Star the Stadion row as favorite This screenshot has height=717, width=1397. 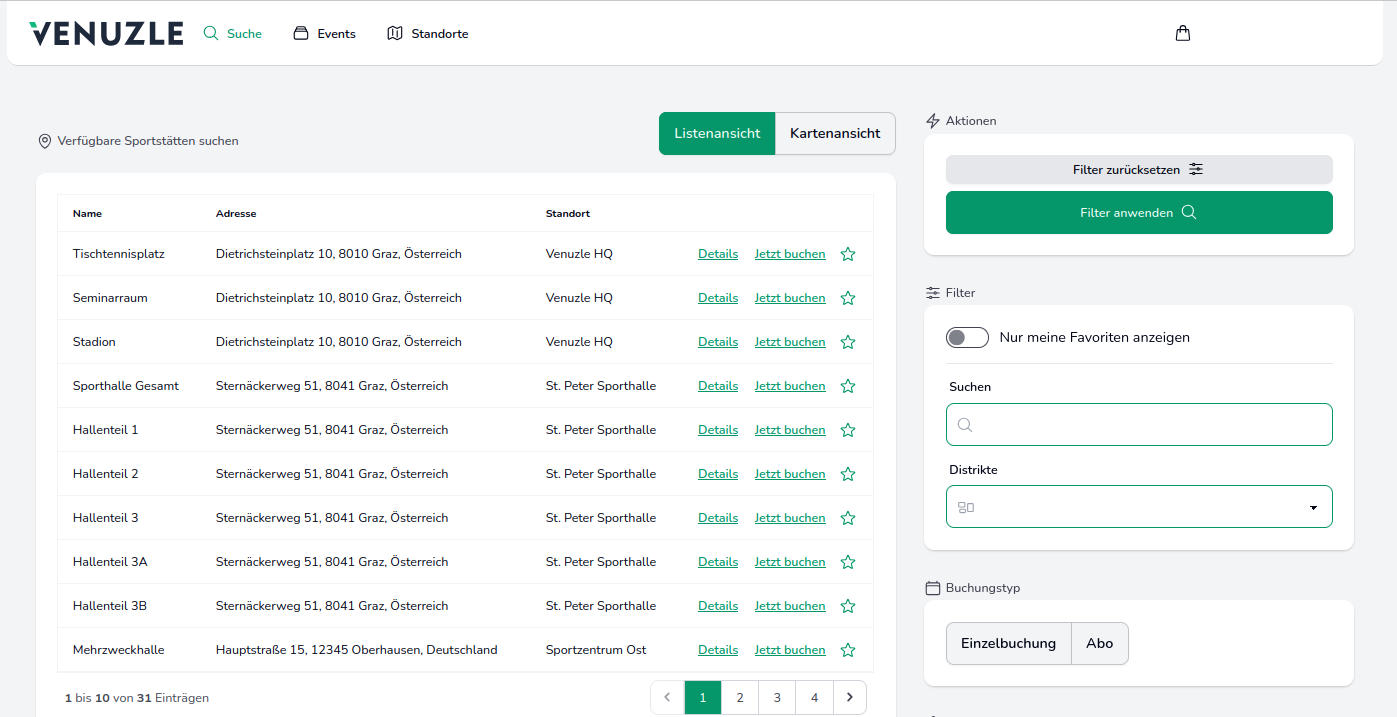click(x=848, y=342)
